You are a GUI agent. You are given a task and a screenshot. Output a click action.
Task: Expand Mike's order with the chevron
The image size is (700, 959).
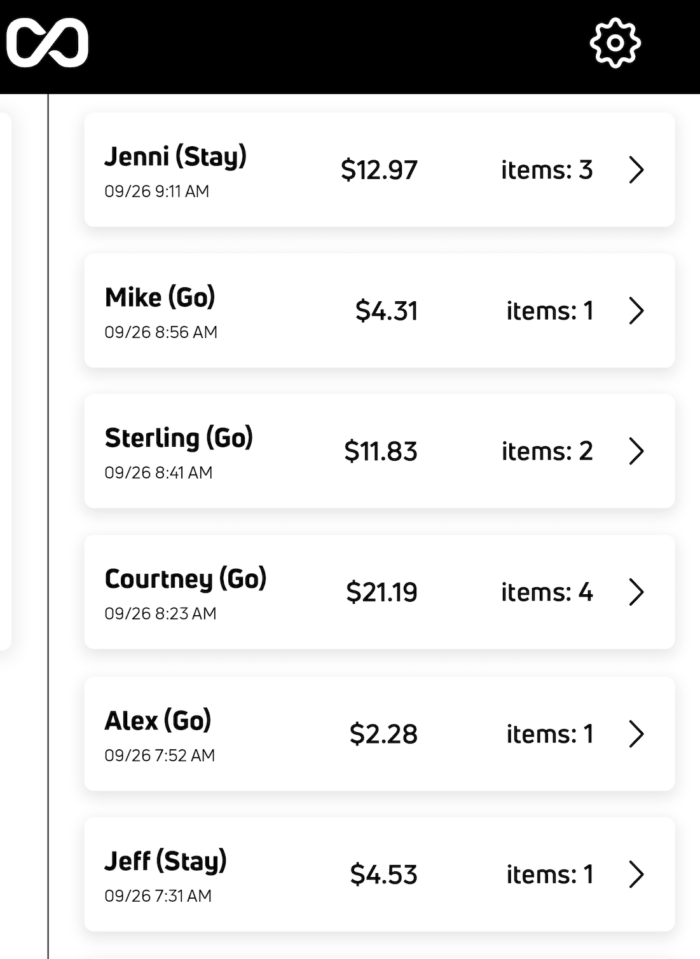tap(637, 311)
